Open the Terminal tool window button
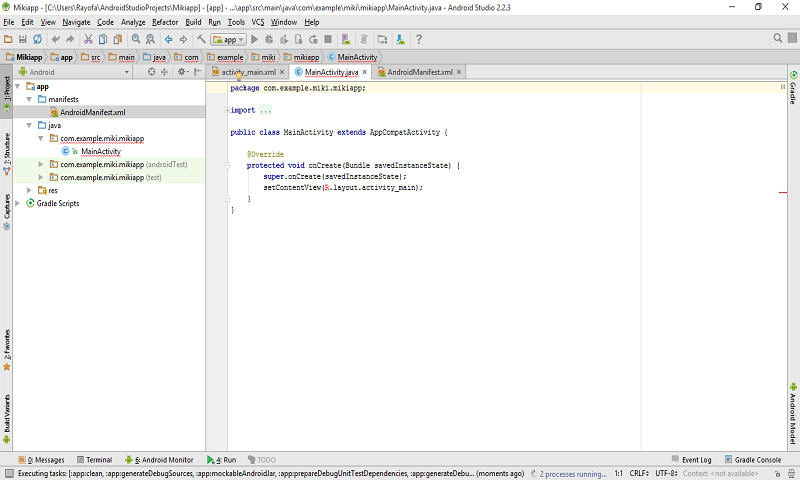 tap(94, 460)
